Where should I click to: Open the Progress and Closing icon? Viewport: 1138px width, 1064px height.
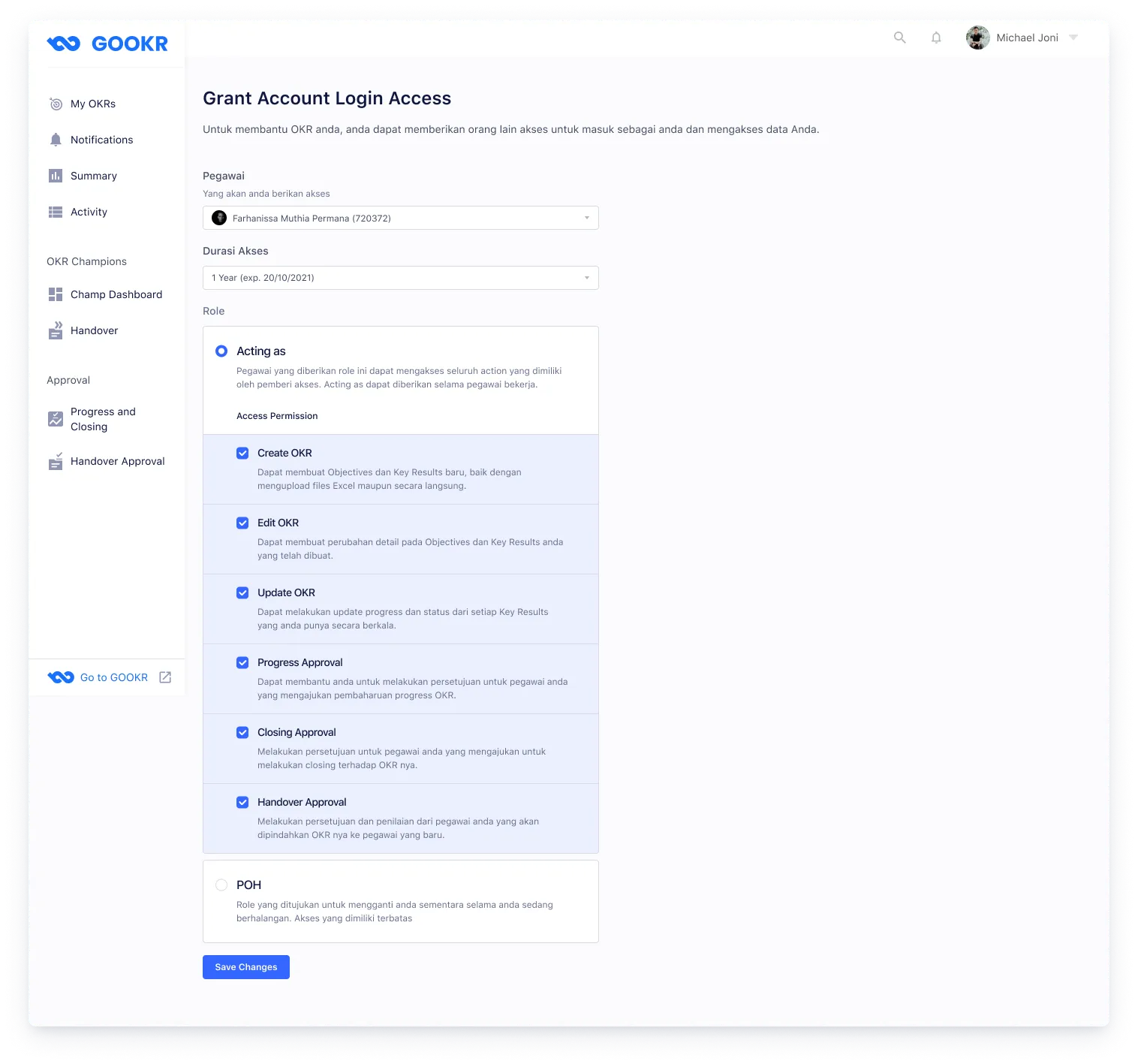[x=56, y=418]
